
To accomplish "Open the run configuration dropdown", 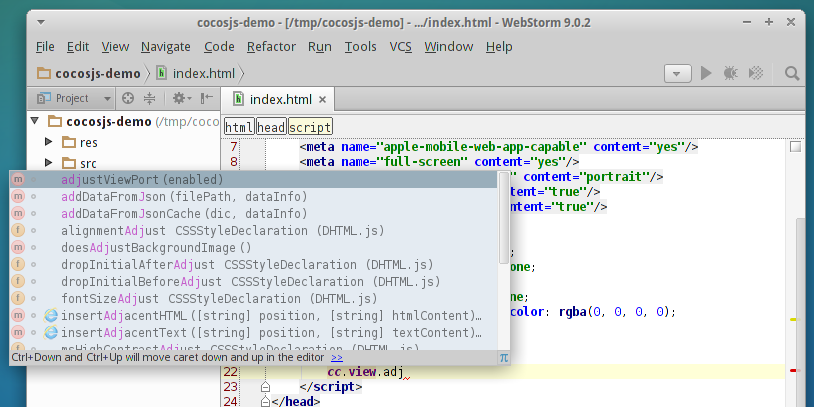I will tap(677, 74).
